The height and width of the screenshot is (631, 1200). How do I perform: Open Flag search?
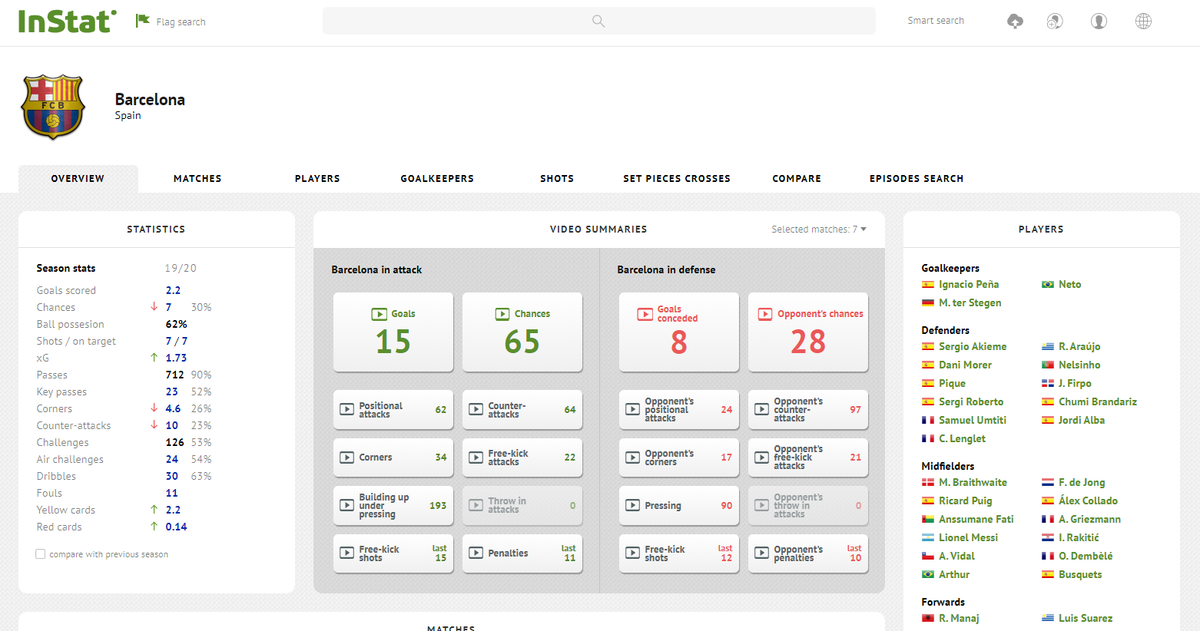171,21
